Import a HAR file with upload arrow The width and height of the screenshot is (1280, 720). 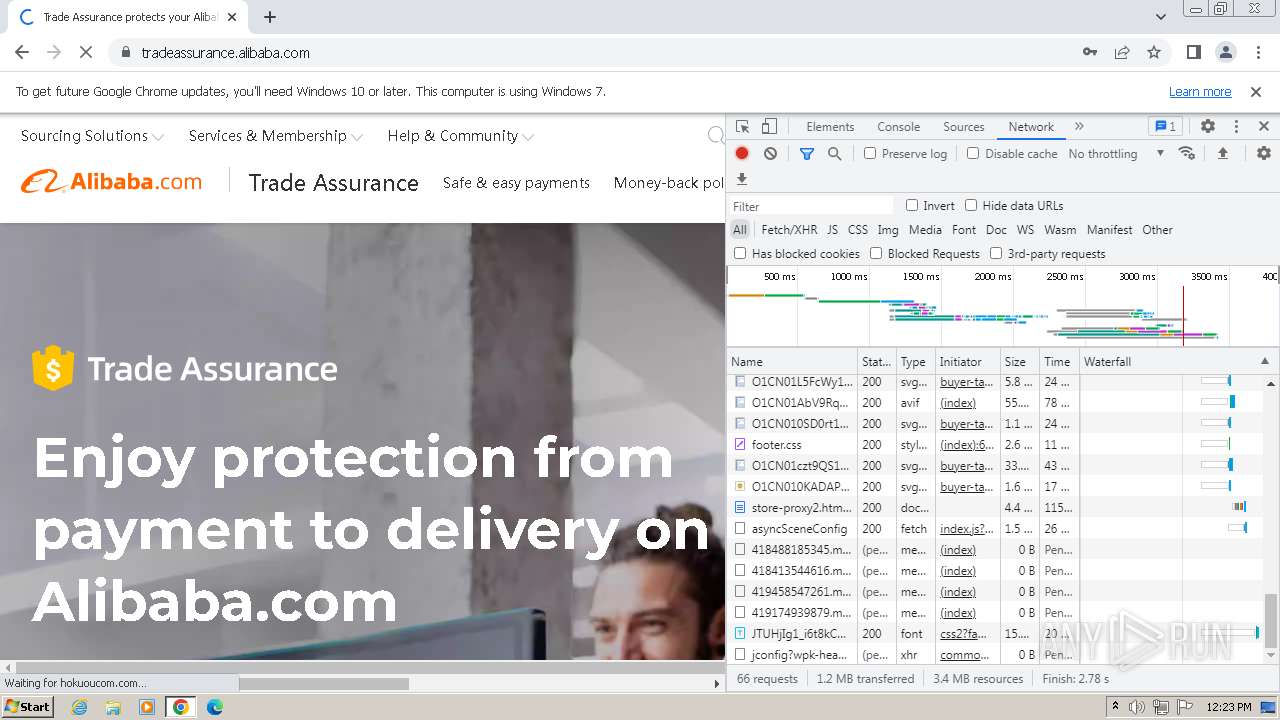(x=1222, y=153)
